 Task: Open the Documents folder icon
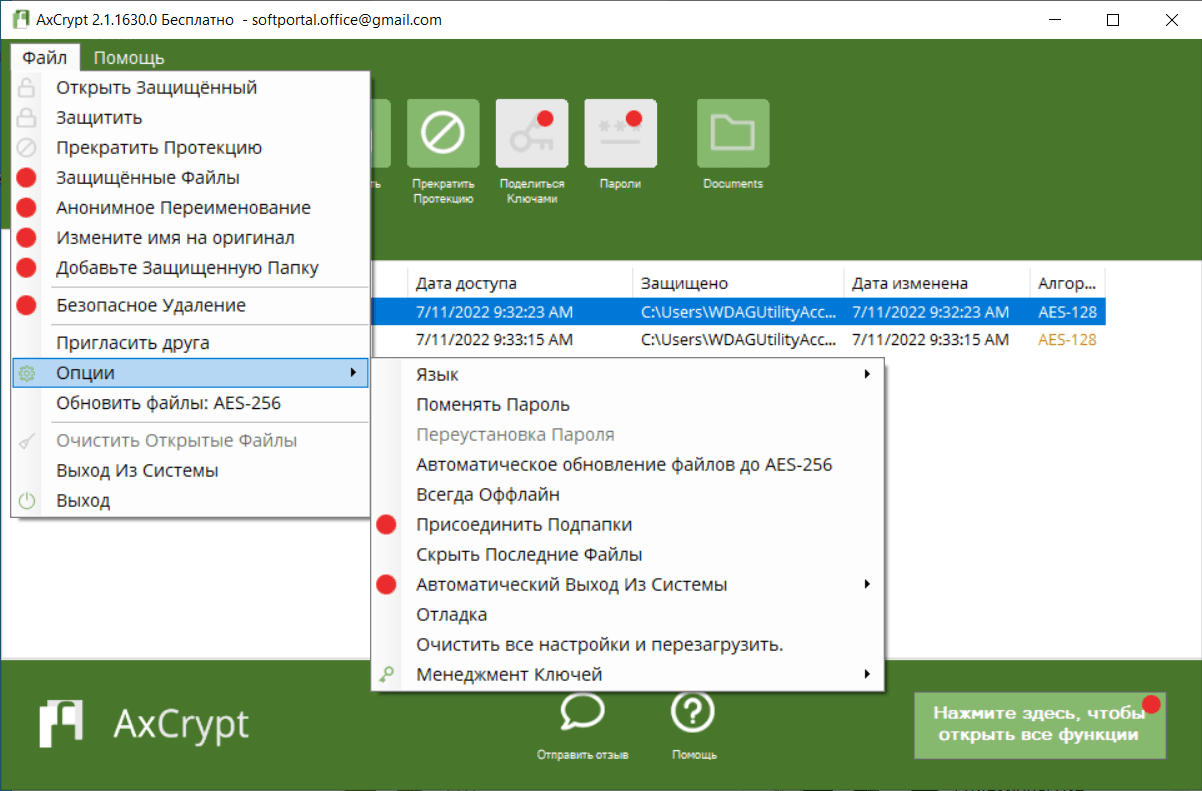(x=733, y=133)
